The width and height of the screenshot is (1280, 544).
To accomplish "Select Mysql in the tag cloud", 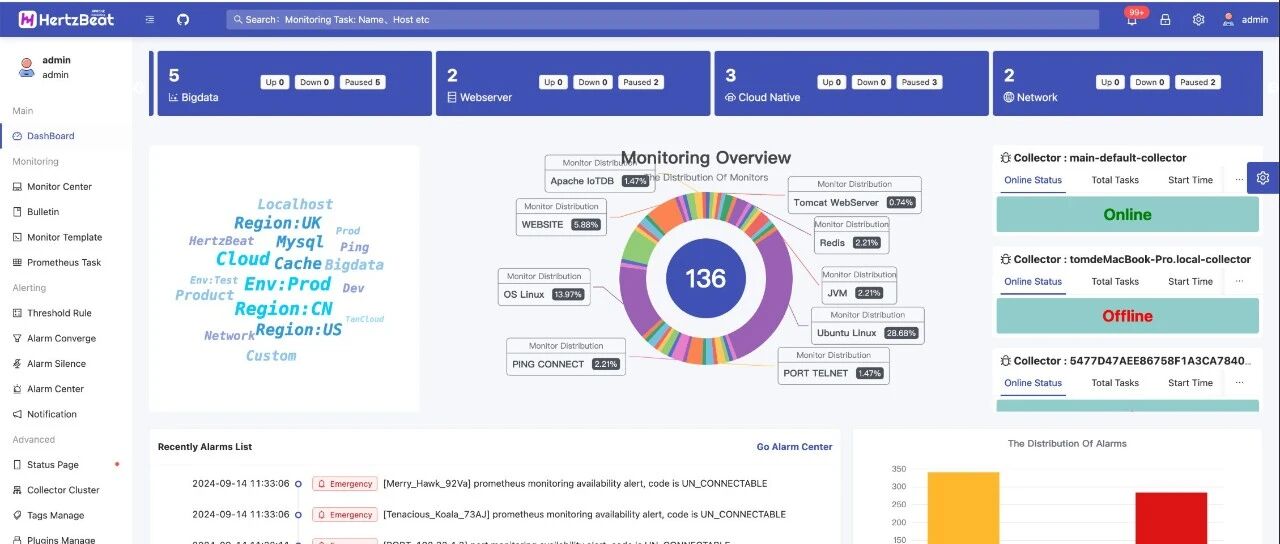I will tap(300, 242).
